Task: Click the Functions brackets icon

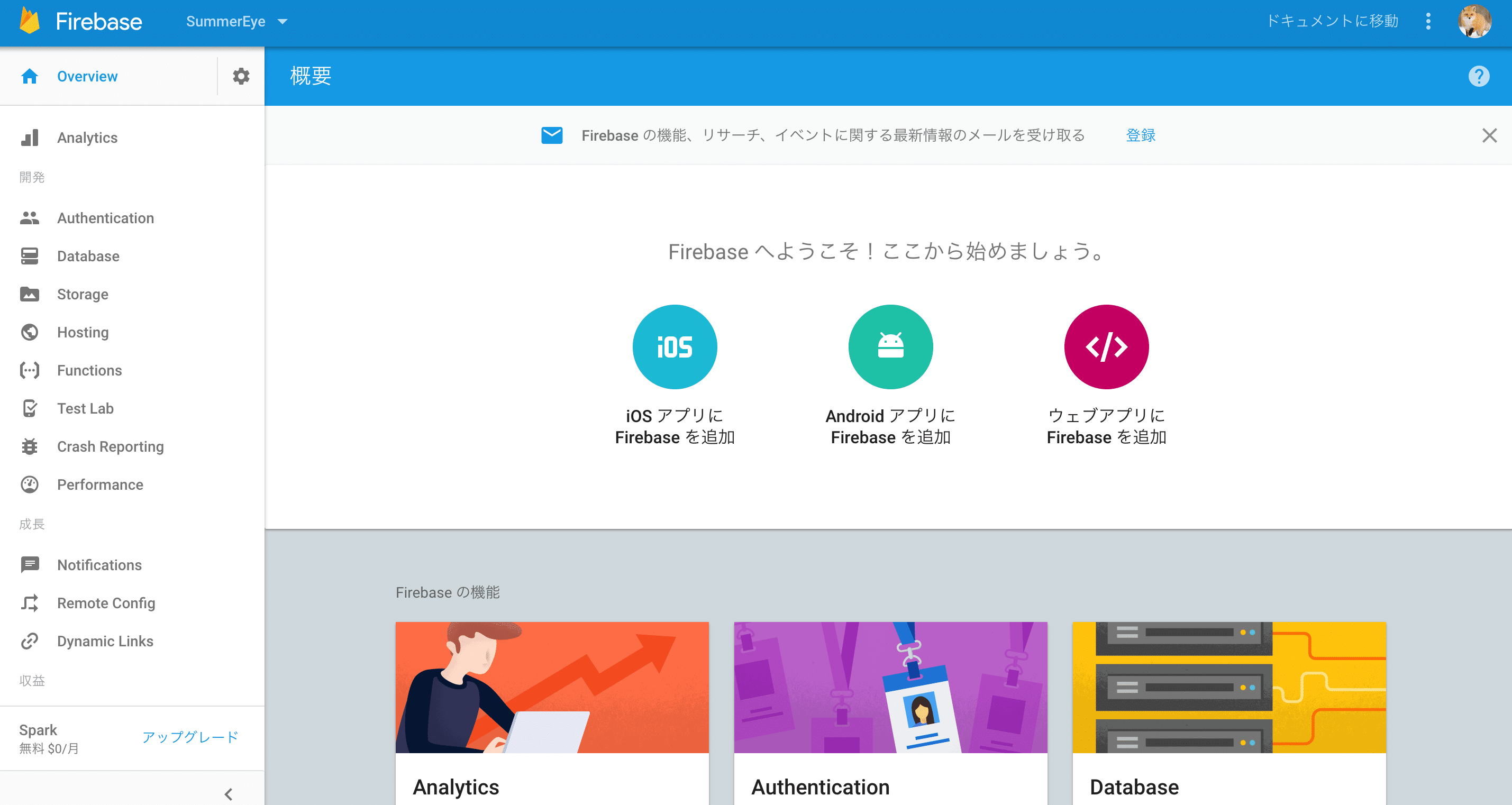Action: pos(29,371)
